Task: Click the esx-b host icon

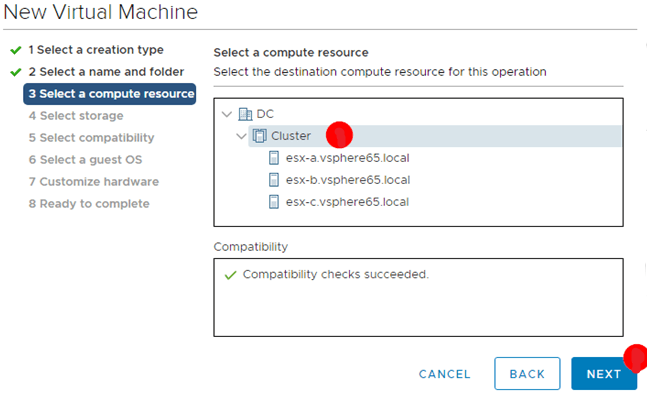Action: 274,180
